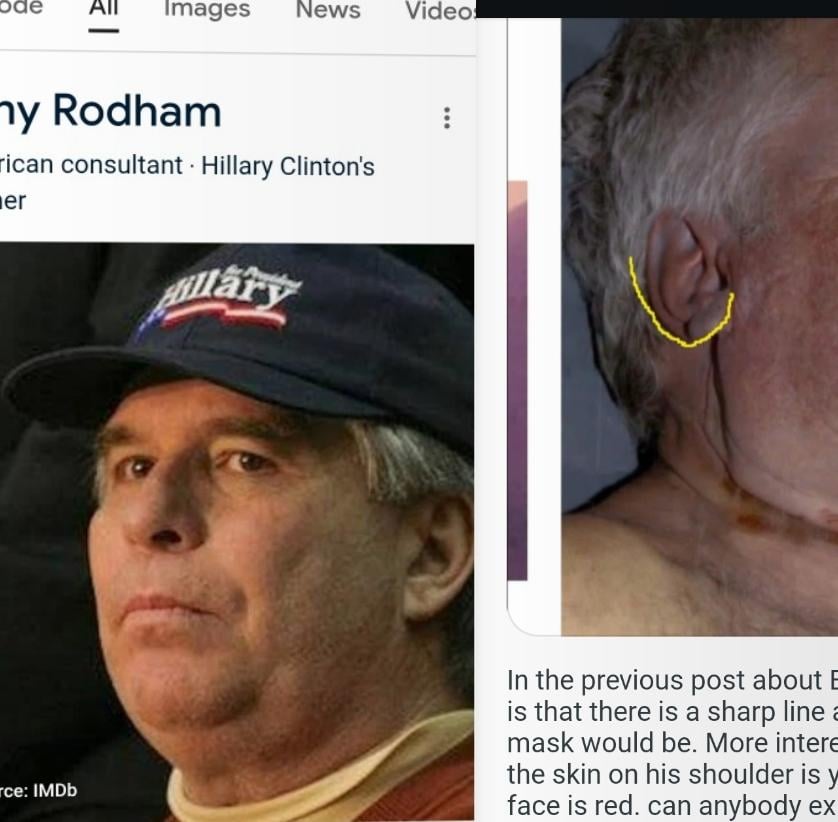Select the News search tab
Viewport: 838px width, 822px height.
tap(328, 9)
